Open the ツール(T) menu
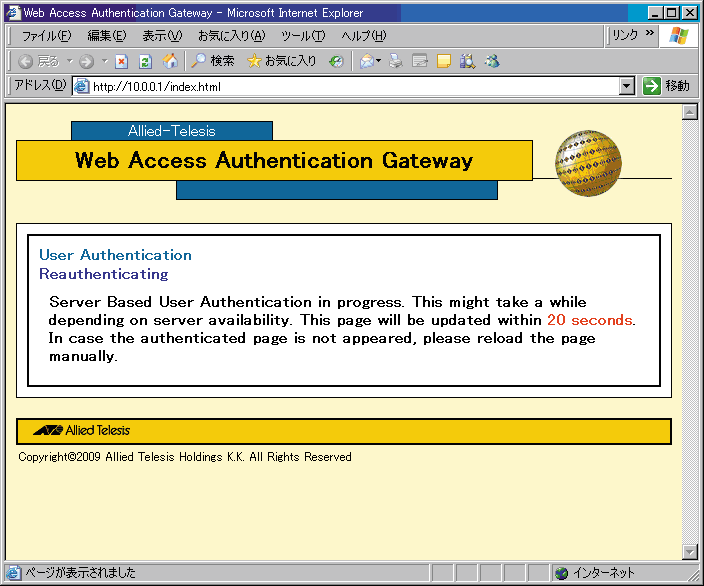The image size is (704, 586). [303, 36]
